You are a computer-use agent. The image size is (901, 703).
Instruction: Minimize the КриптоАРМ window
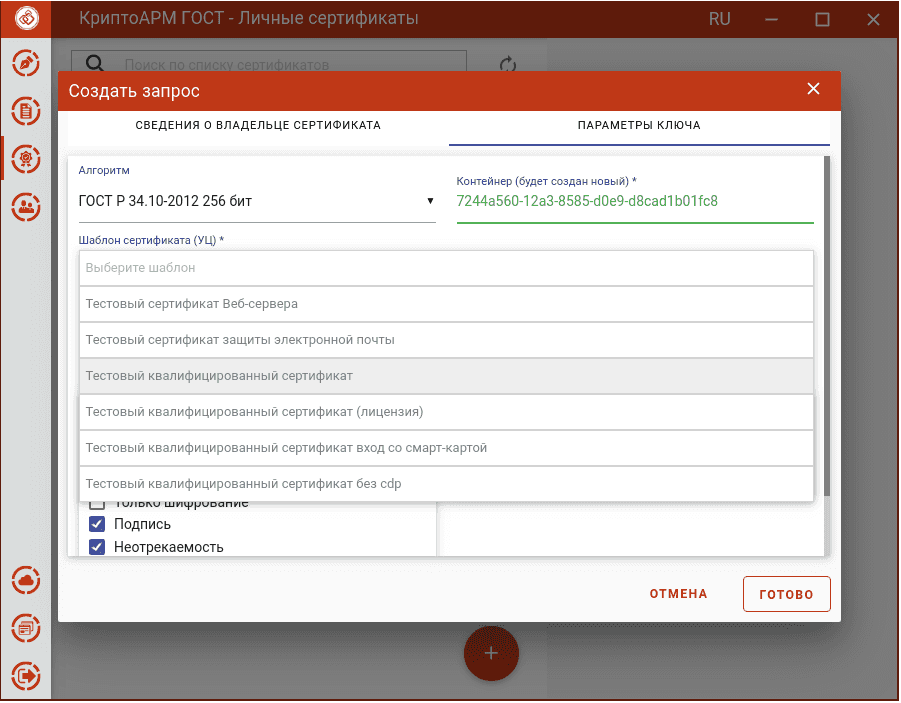[x=771, y=20]
